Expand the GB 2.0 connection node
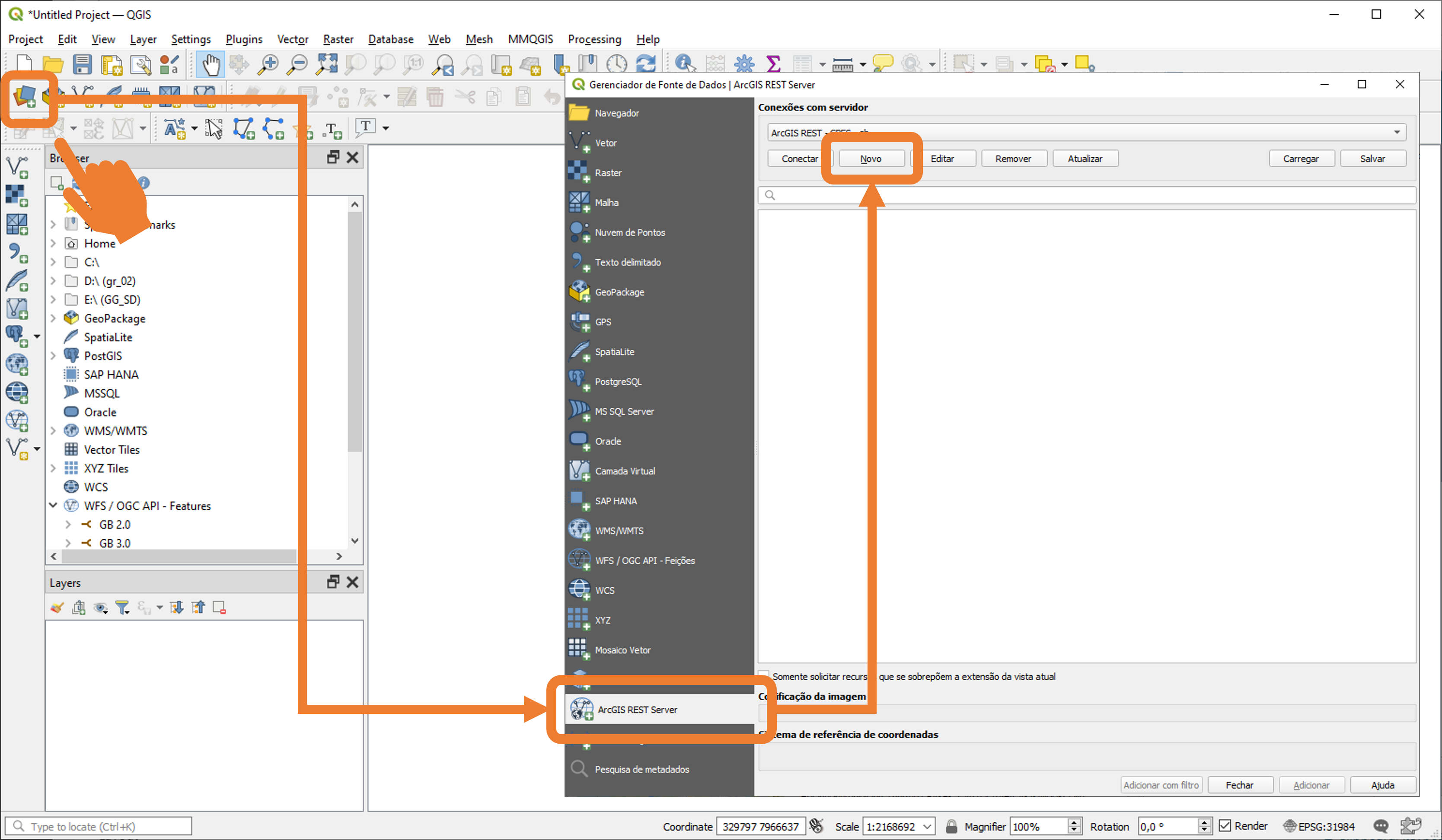1442x840 pixels. point(68,525)
